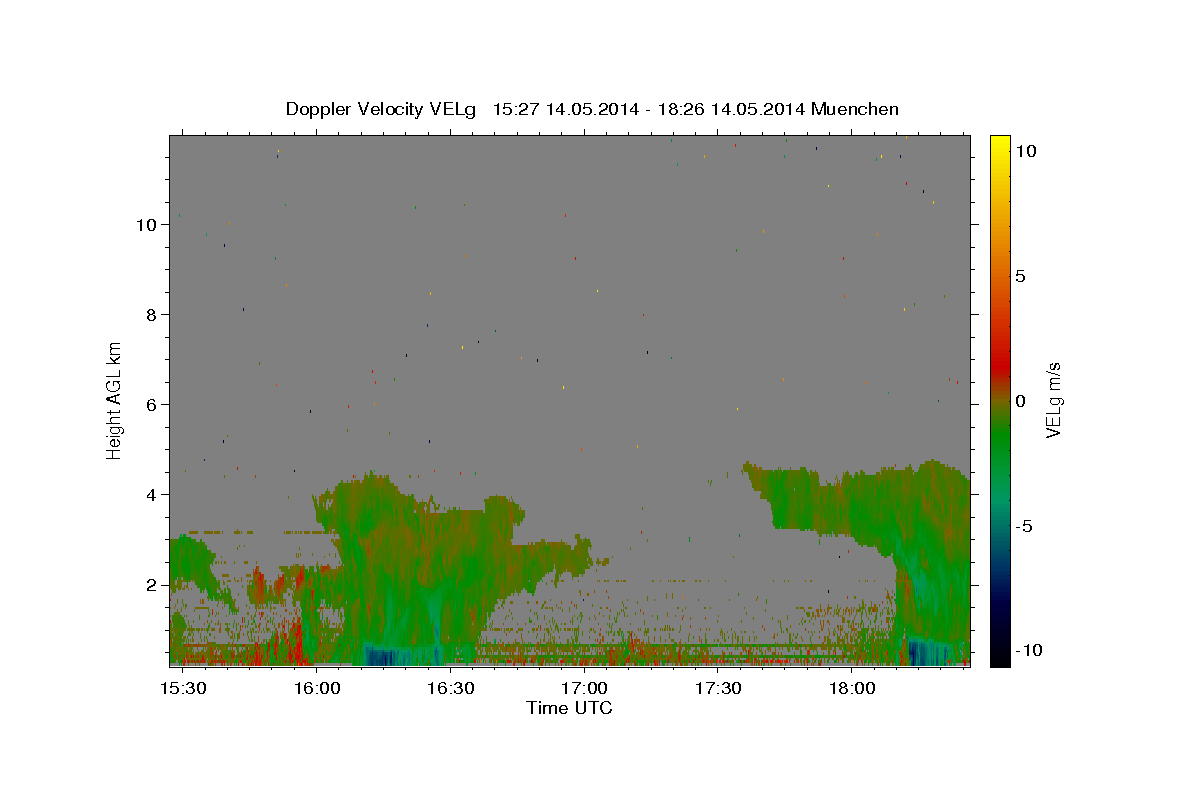Click the "Muenchen" location text in title
The image size is (1200, 800).
point(855,109)
